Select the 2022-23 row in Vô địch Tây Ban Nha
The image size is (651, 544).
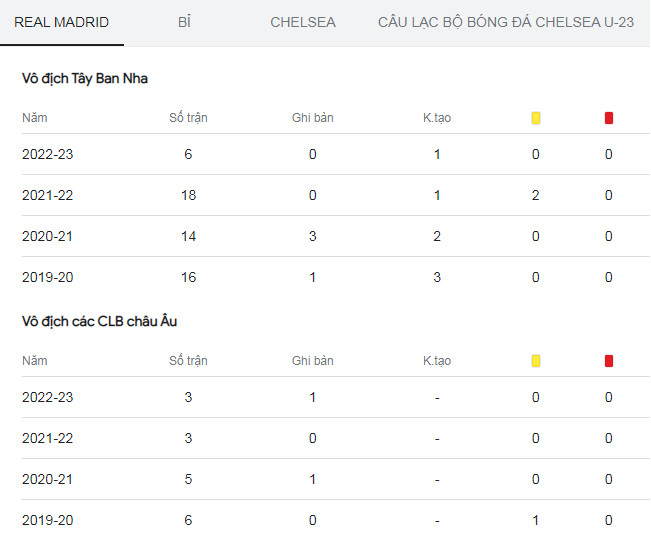47,154
